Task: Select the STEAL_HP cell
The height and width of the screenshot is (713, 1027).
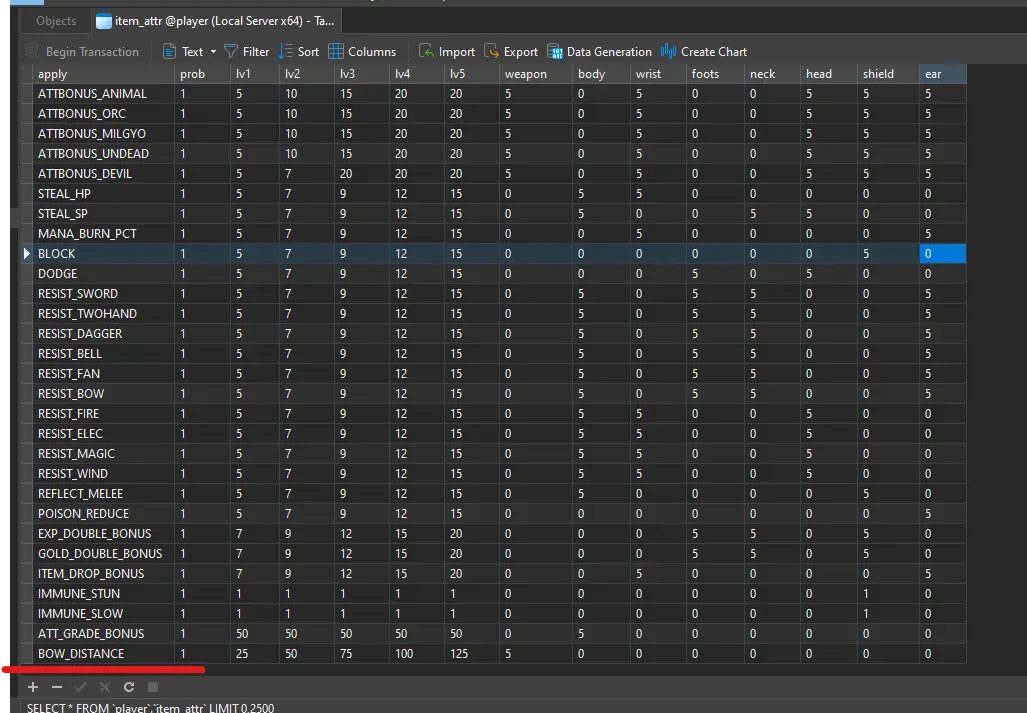Action: [103, 194]
